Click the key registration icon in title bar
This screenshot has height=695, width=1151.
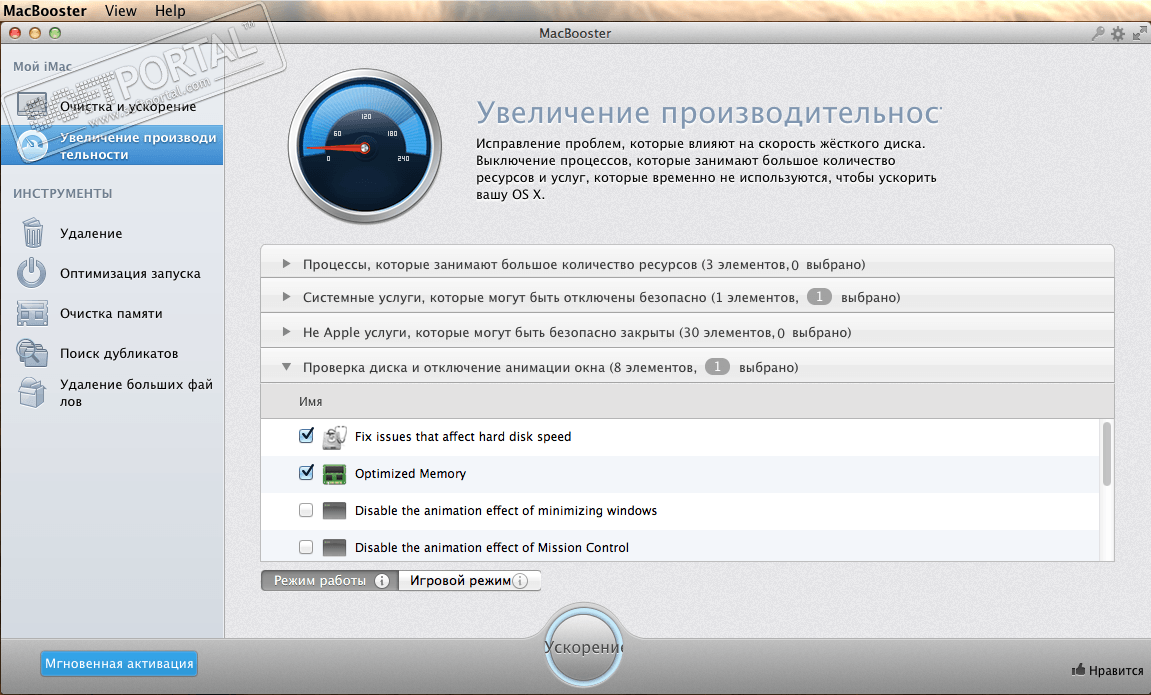[x=1098, y=33]
